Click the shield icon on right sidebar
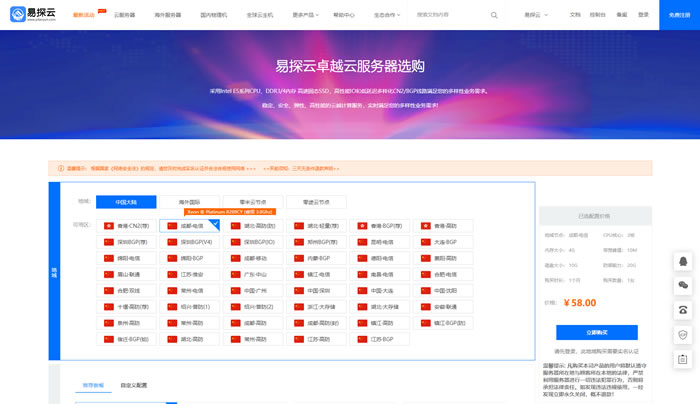The width and height of the screenshot is (700, 404). coord(683,333)
